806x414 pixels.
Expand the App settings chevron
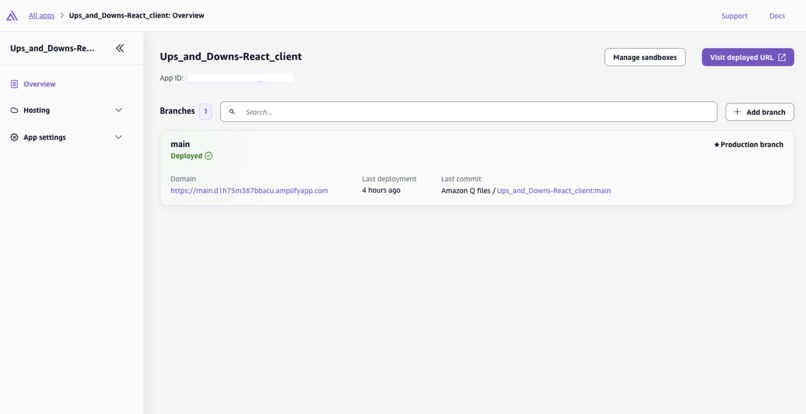pyautogui.click(x=119, y=137)
